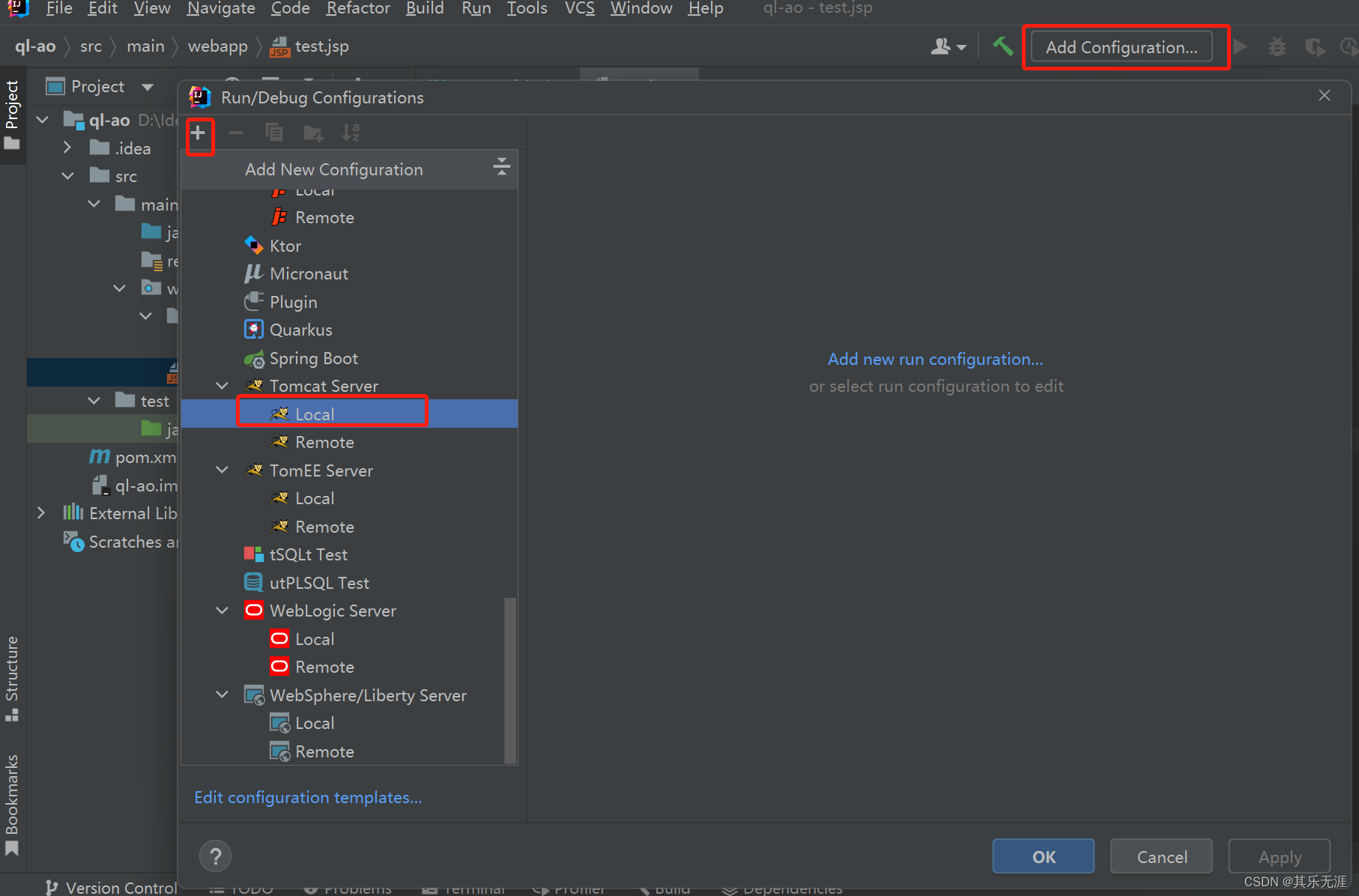The width and height of the screenshot is (1359, 896).
Task: Open the Project view dropdown
Action: (148, 87)
